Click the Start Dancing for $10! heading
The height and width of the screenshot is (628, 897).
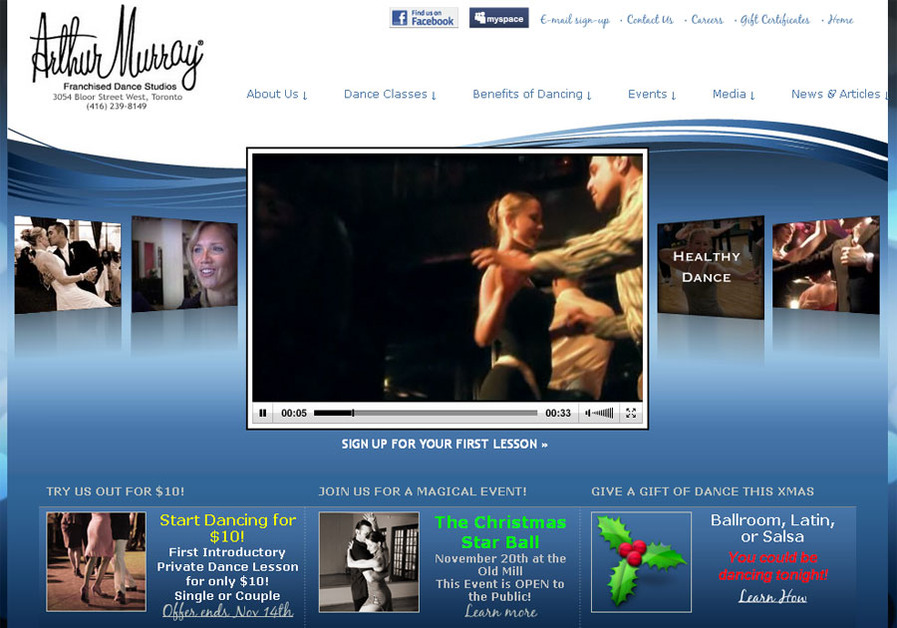click(x=228, y=528)
